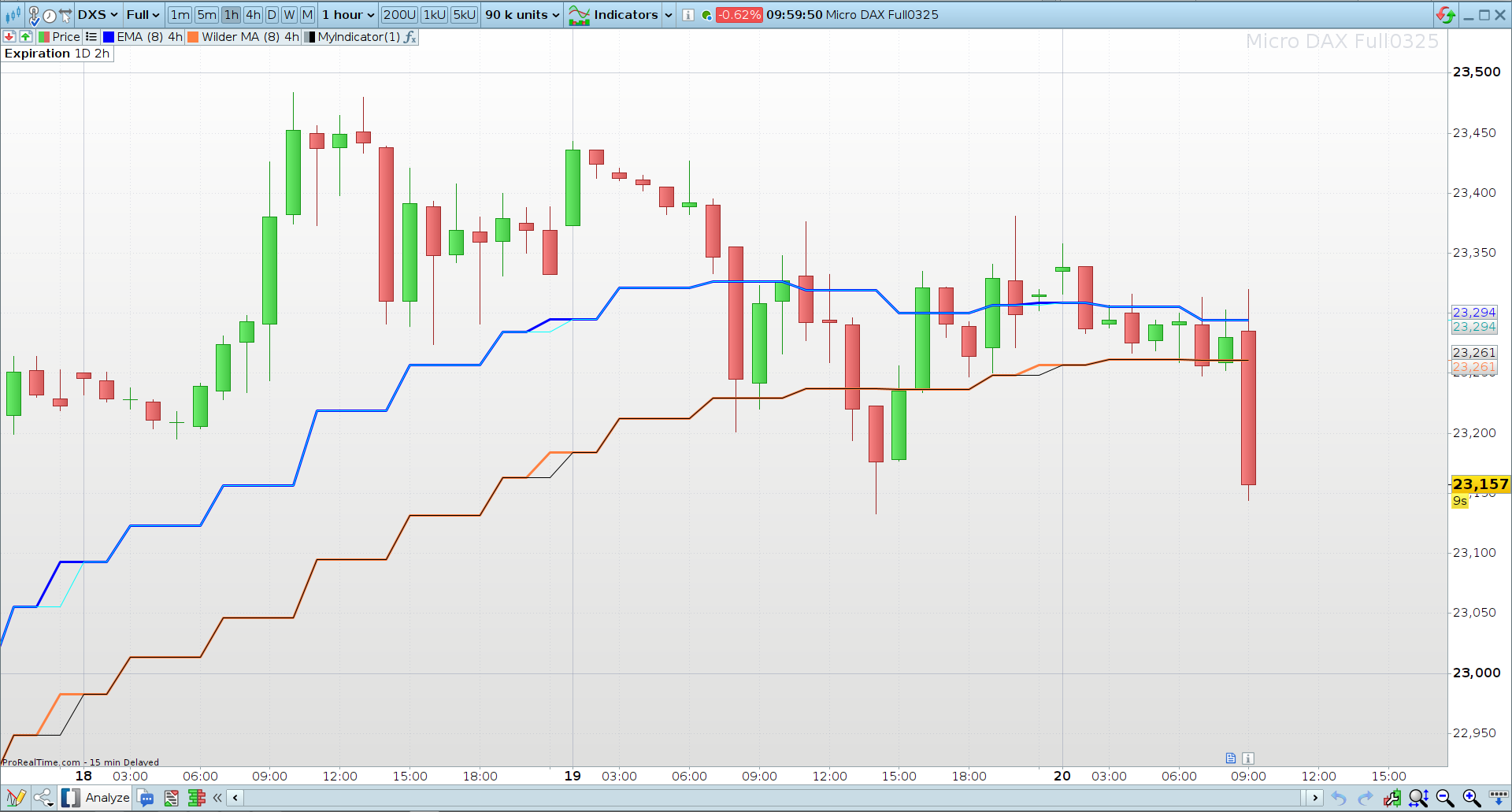Open the 90 k units dropdown
Viewport: 1512px width, 812px height.
(x=522, y=15)
